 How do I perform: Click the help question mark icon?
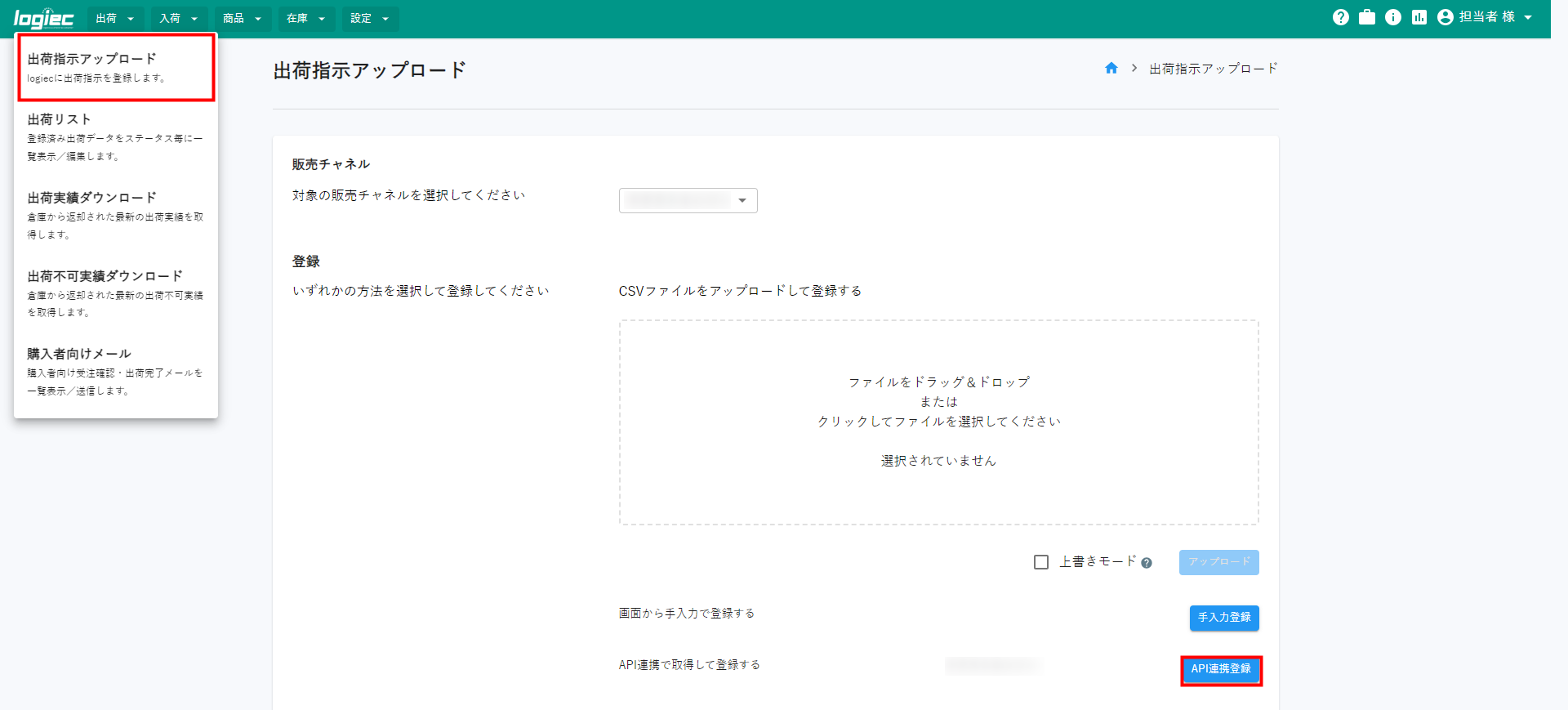1340,17
